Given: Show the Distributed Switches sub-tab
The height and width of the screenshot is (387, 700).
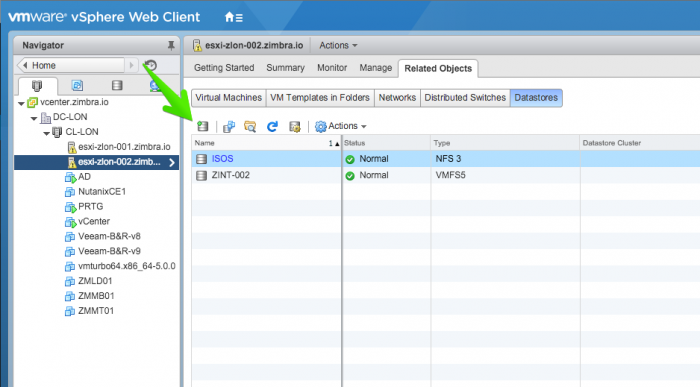Looking at the screenshot, I should (x=465, y=98).
